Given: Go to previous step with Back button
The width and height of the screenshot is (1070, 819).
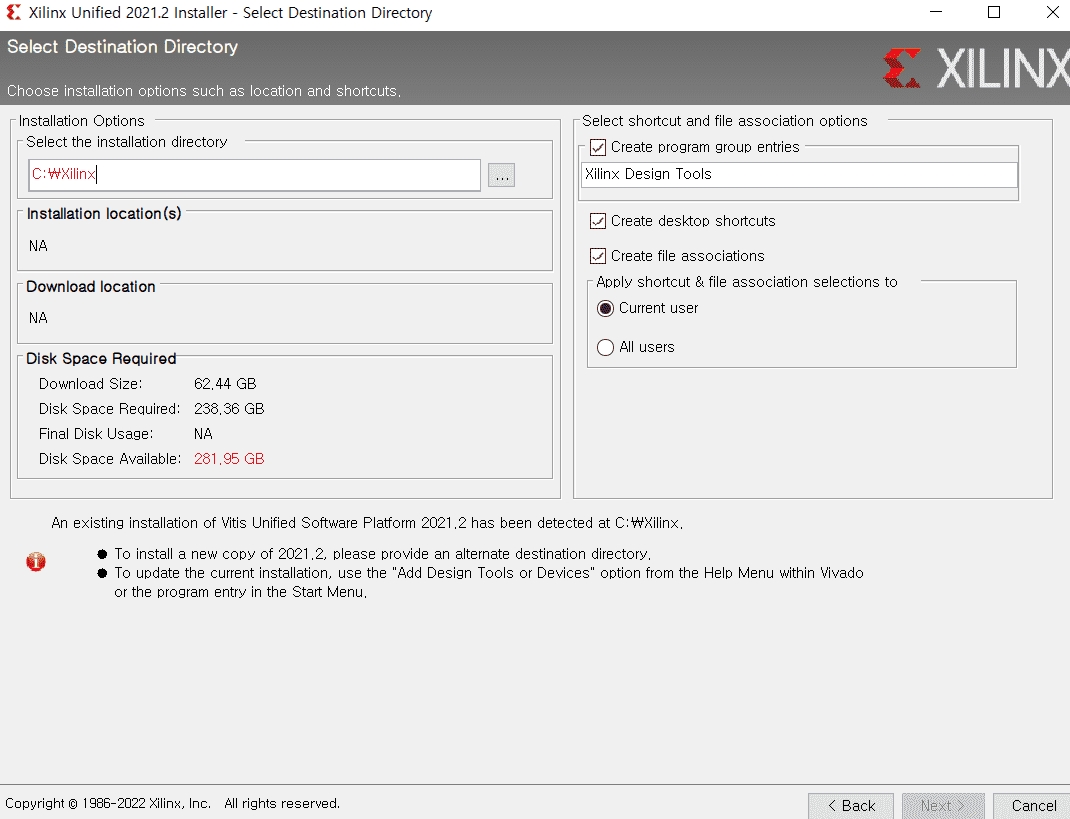Looking at the screenshot, I should pos(851,806).
